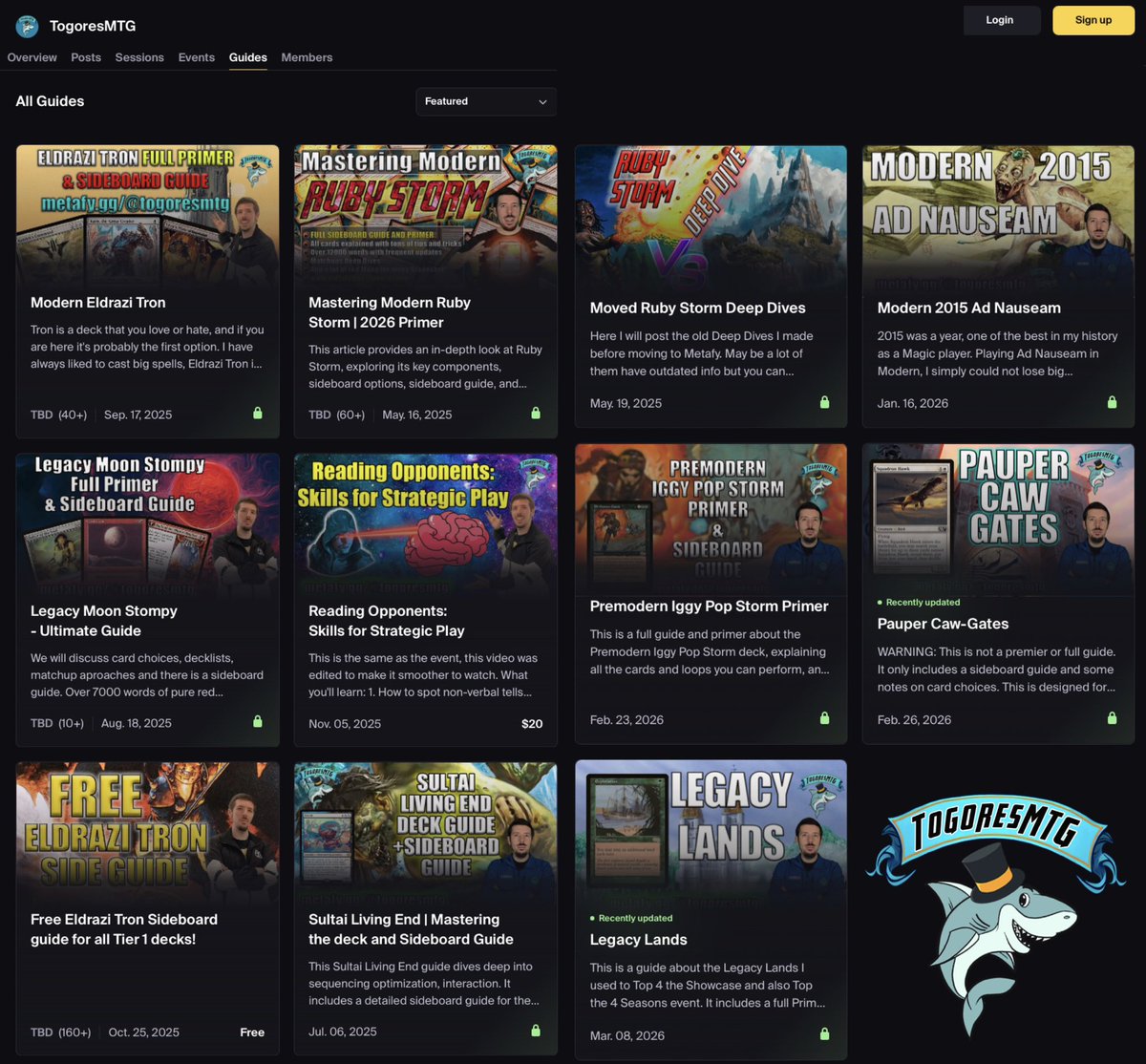
Task: Click the Mar. 08, 2026 date
Action: point(627,1035)
